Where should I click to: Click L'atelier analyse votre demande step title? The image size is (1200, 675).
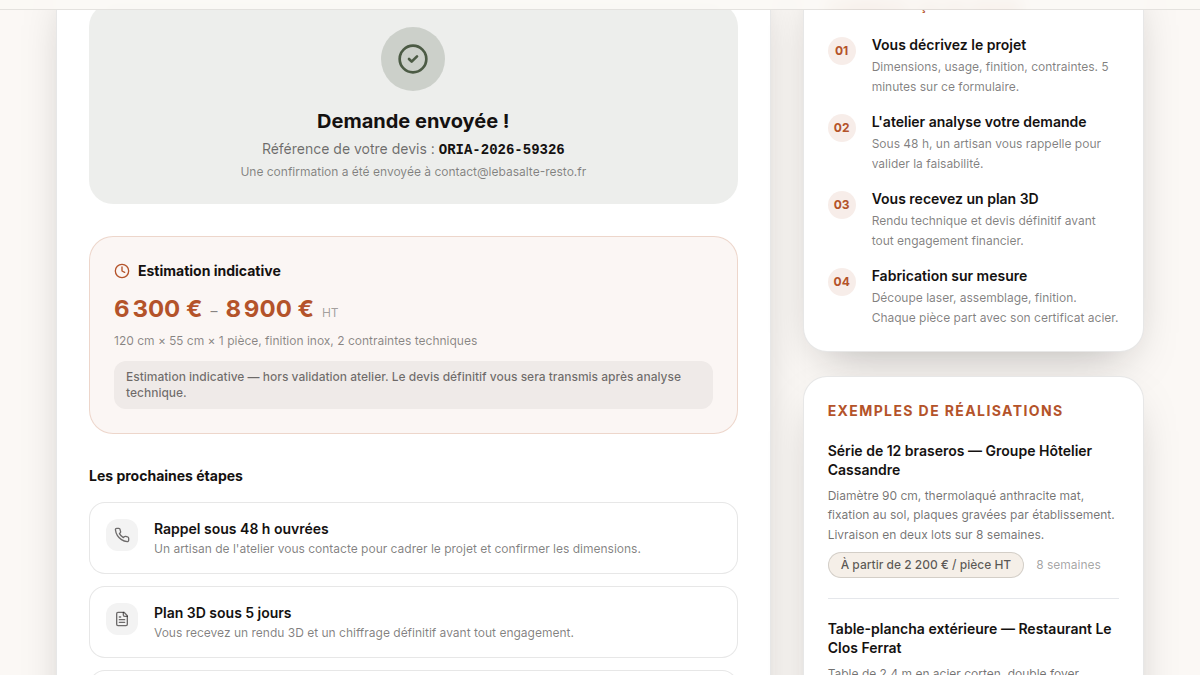click(979, 122)
